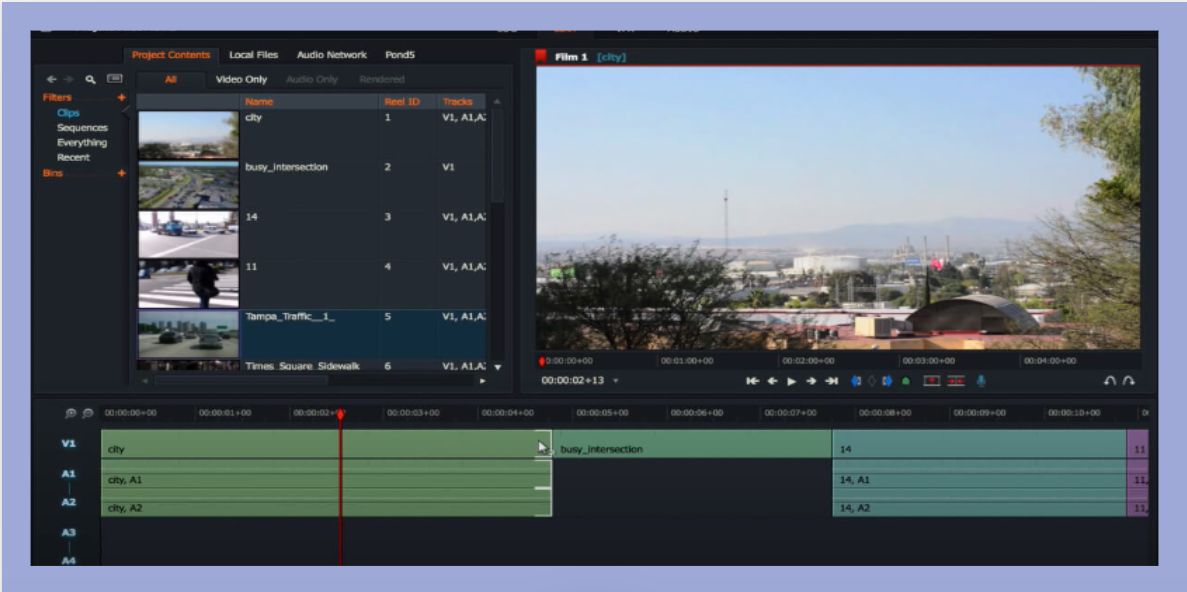Image resolution: width=1187 pixels, height=592 pixels.
Task: Zoom in on the timeline with the magnifier
Action: 71,413
